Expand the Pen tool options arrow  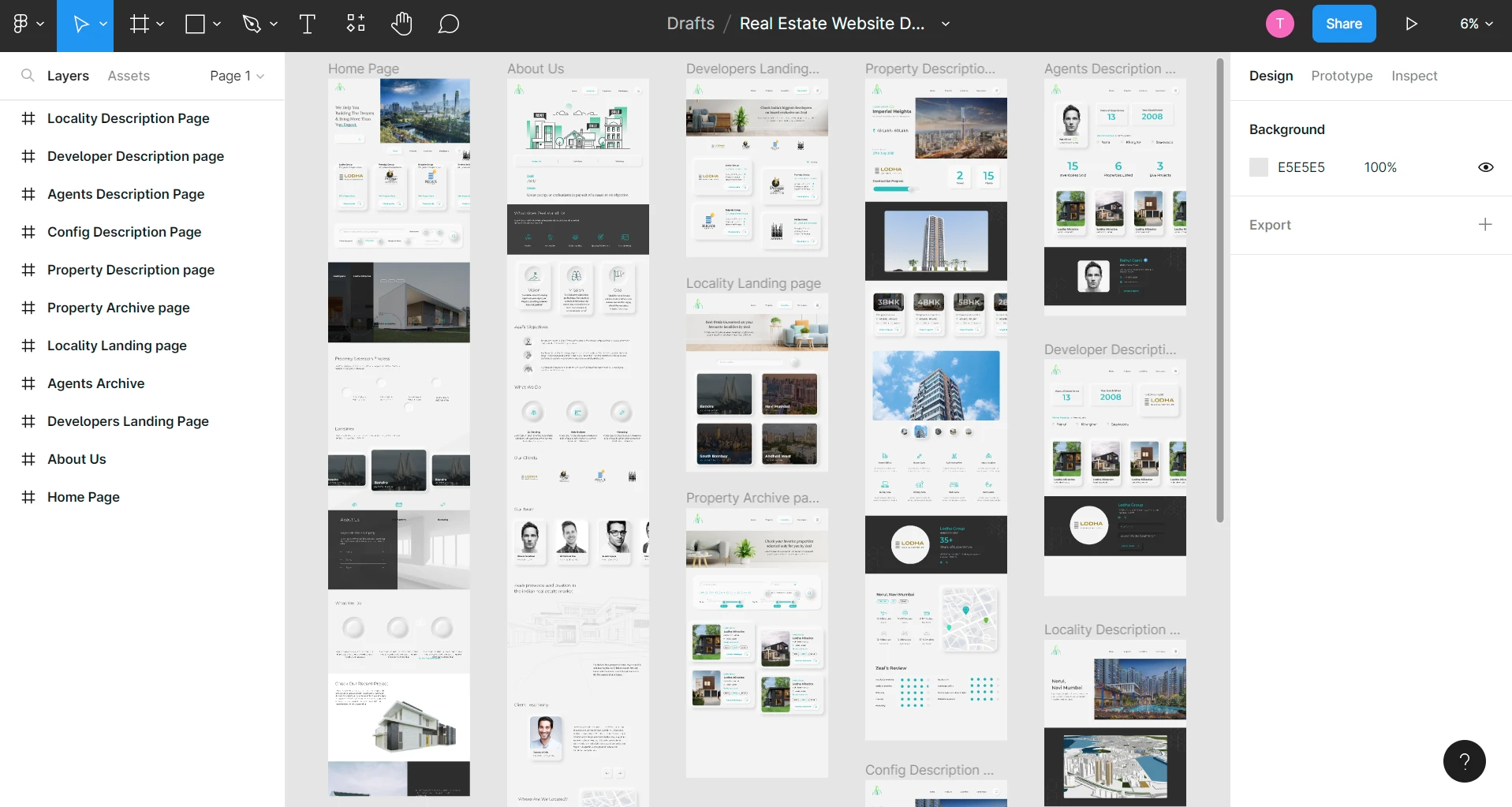(x=274, y=24)
